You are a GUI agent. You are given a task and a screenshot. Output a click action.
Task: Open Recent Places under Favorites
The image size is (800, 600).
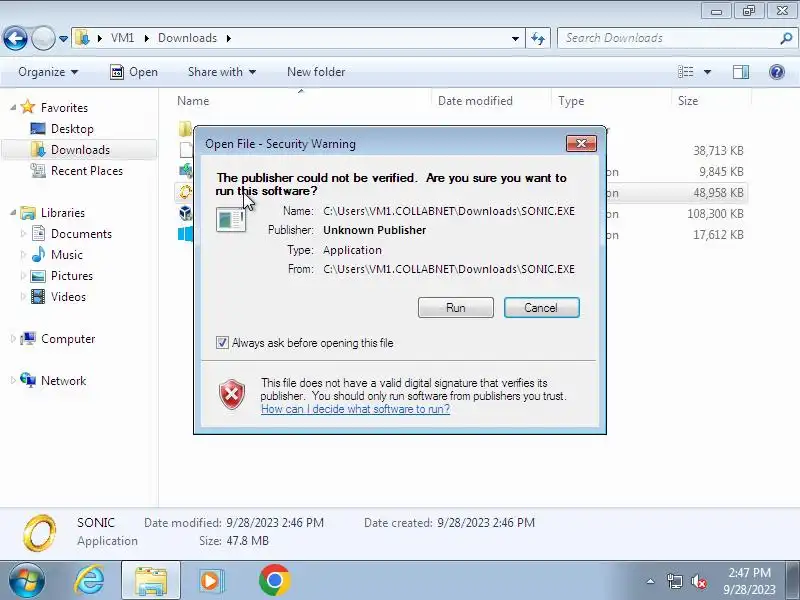point(87,170)
